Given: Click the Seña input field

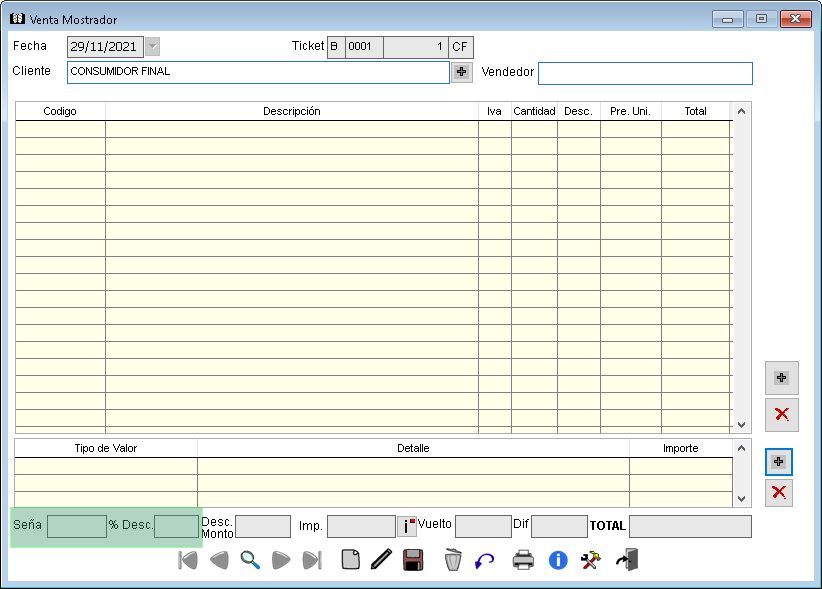Looking at the screenshot, I should 77,526.
